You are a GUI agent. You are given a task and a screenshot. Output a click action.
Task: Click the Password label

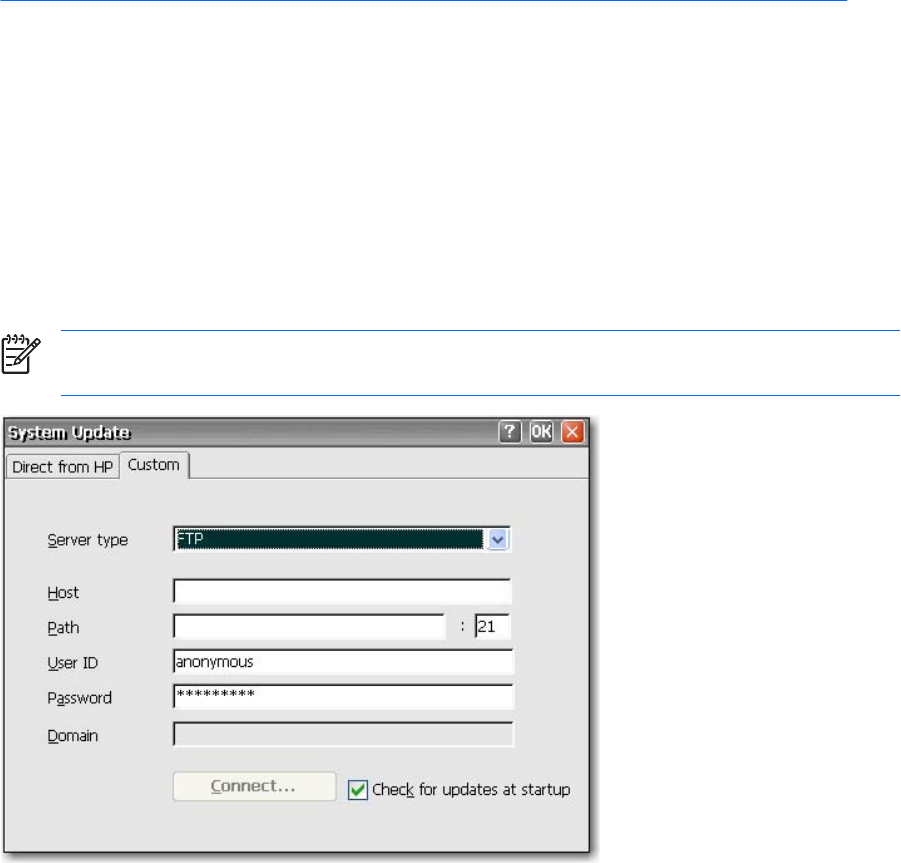[79, 698]
